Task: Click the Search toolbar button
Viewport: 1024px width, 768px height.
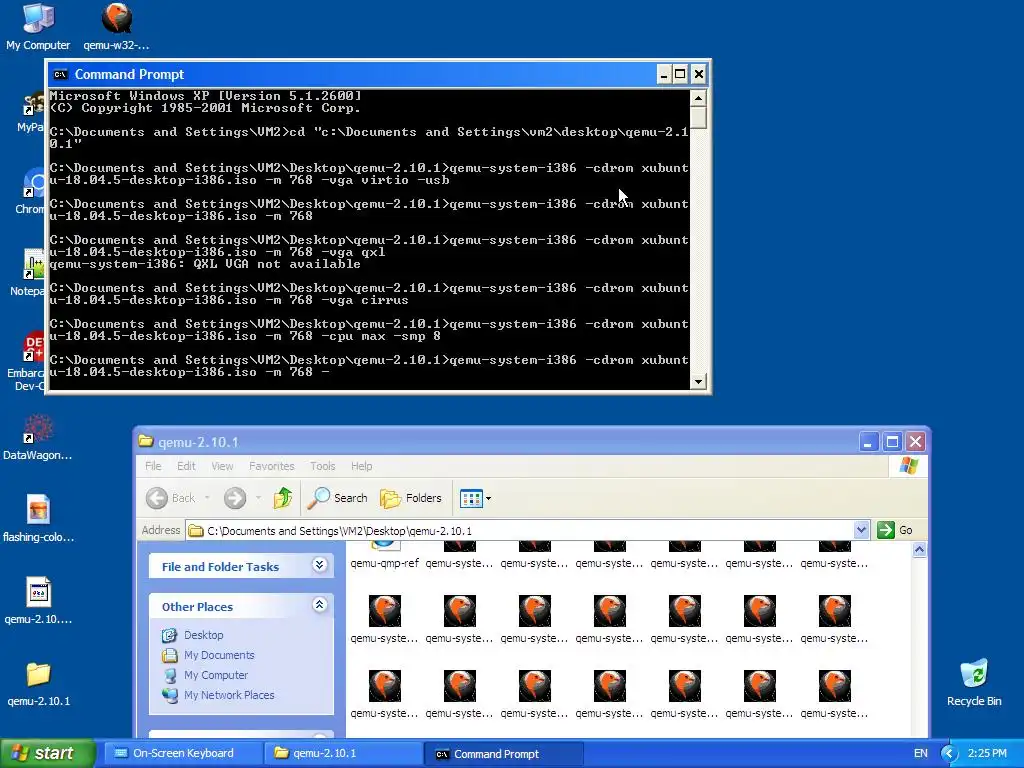Action: 338,498
